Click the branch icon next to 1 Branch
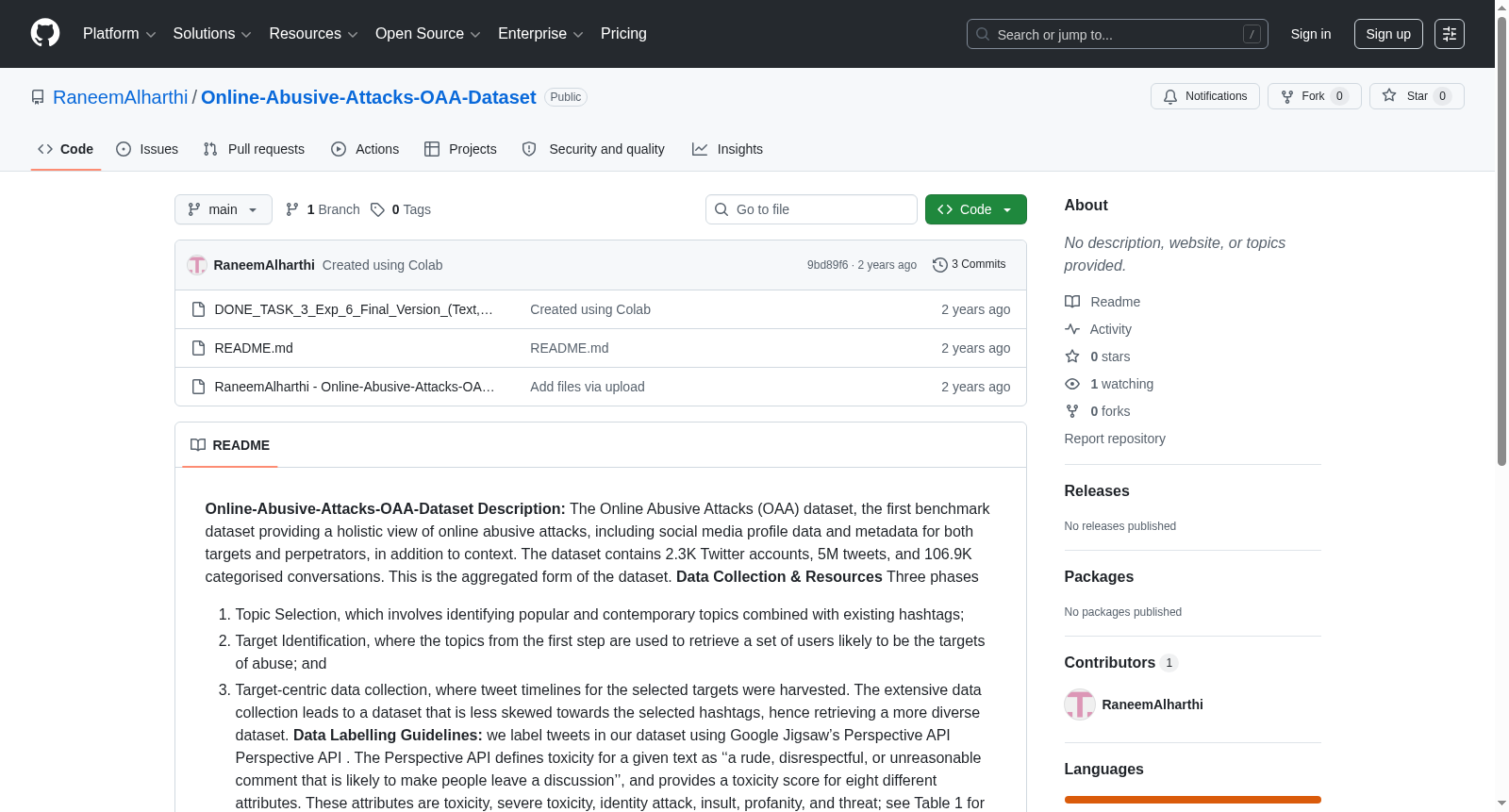This screenshot has height=812, width=1509. click(x=292, y=209)
